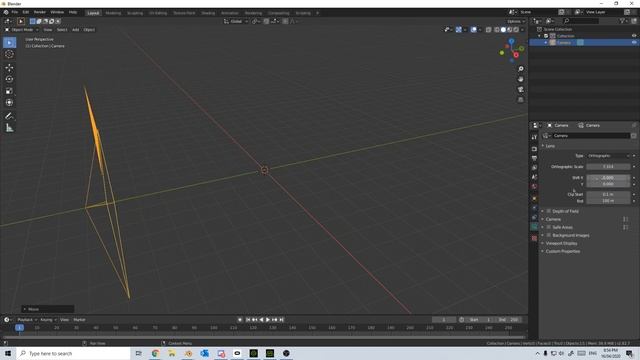Expand the Depth of Field panel
Viewport: 640px width, 360px height.
coord(543,211)
